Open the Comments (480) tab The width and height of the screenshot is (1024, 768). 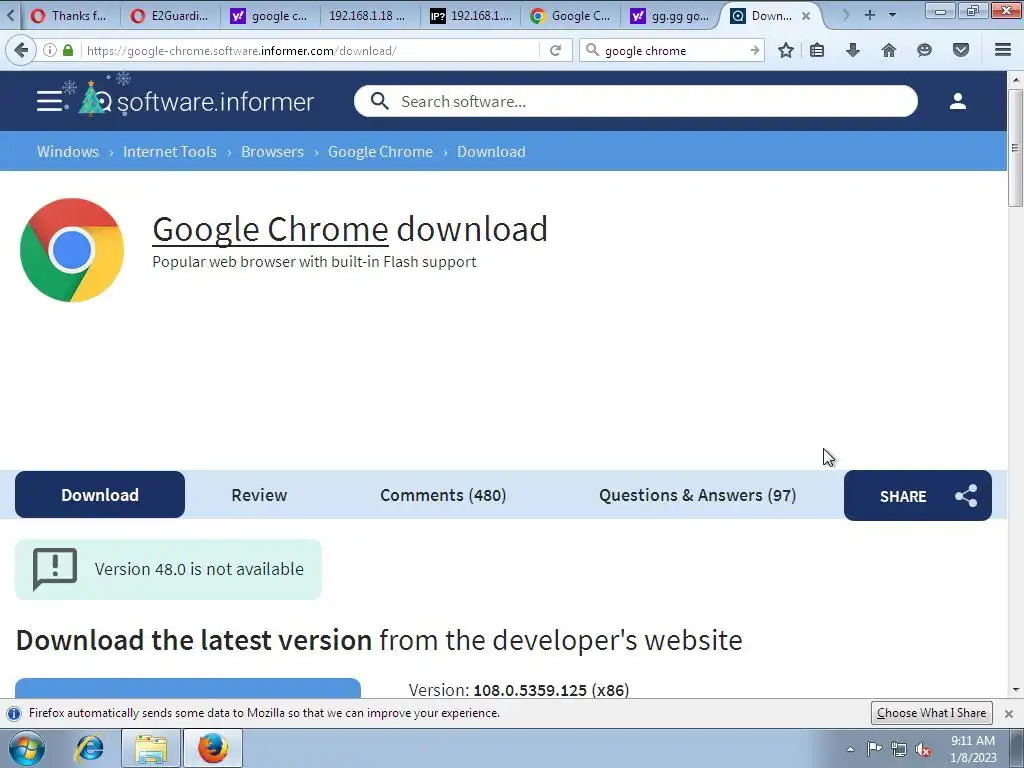tap(443, 495)
